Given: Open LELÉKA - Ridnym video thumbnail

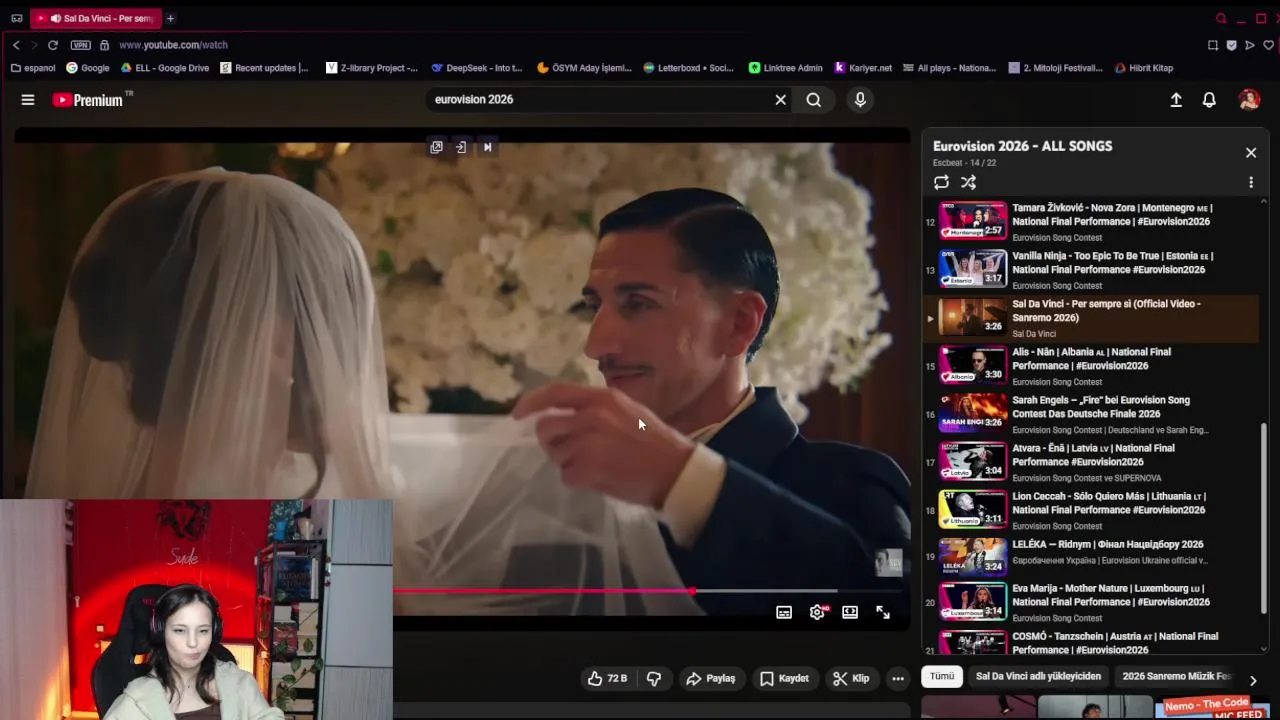Looking at the screenshot, I should 973,557.
